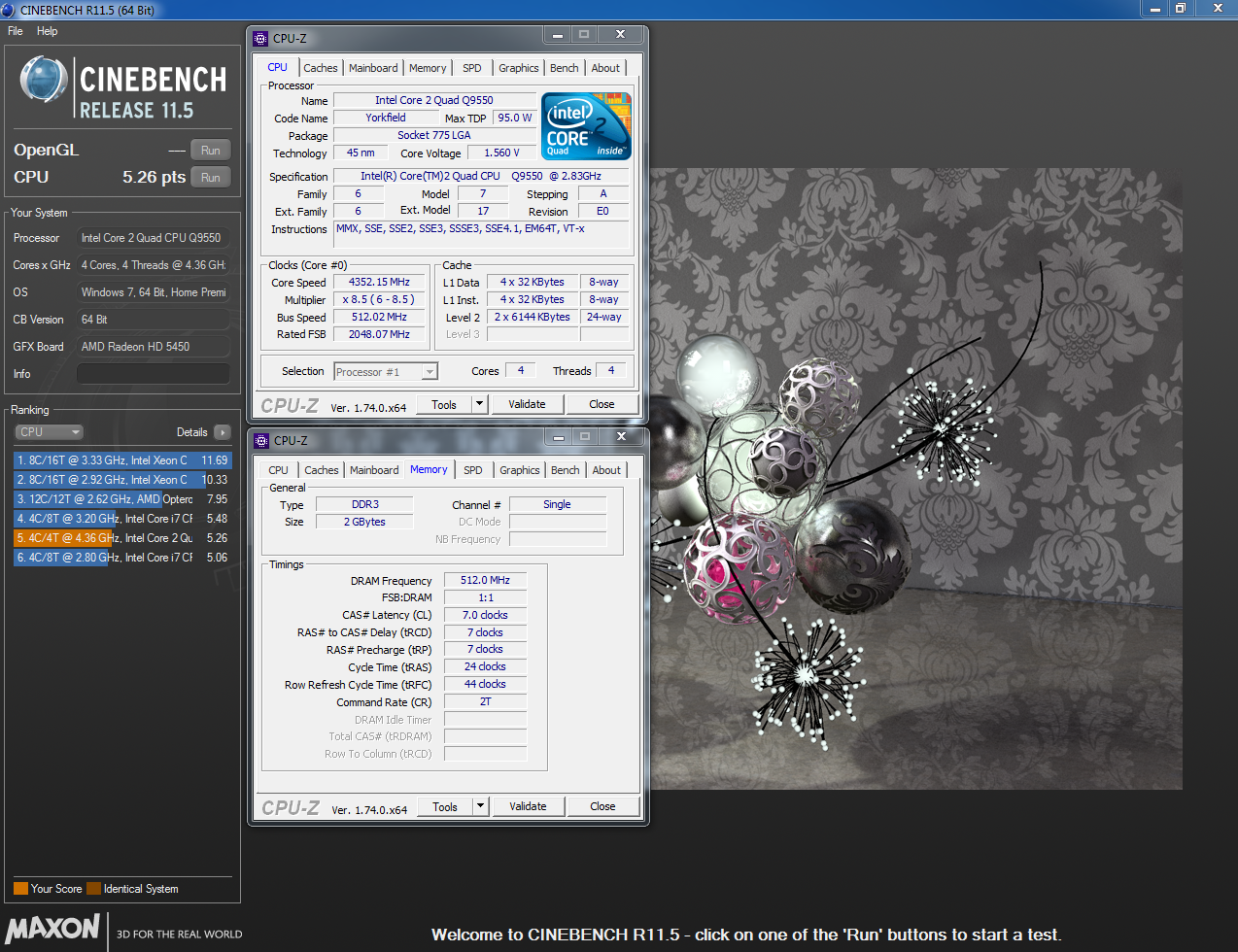Switch to Caches tab in upper CPU-Z
Viewport: 1238px width, 952px height.
click(x=321, y=68)
